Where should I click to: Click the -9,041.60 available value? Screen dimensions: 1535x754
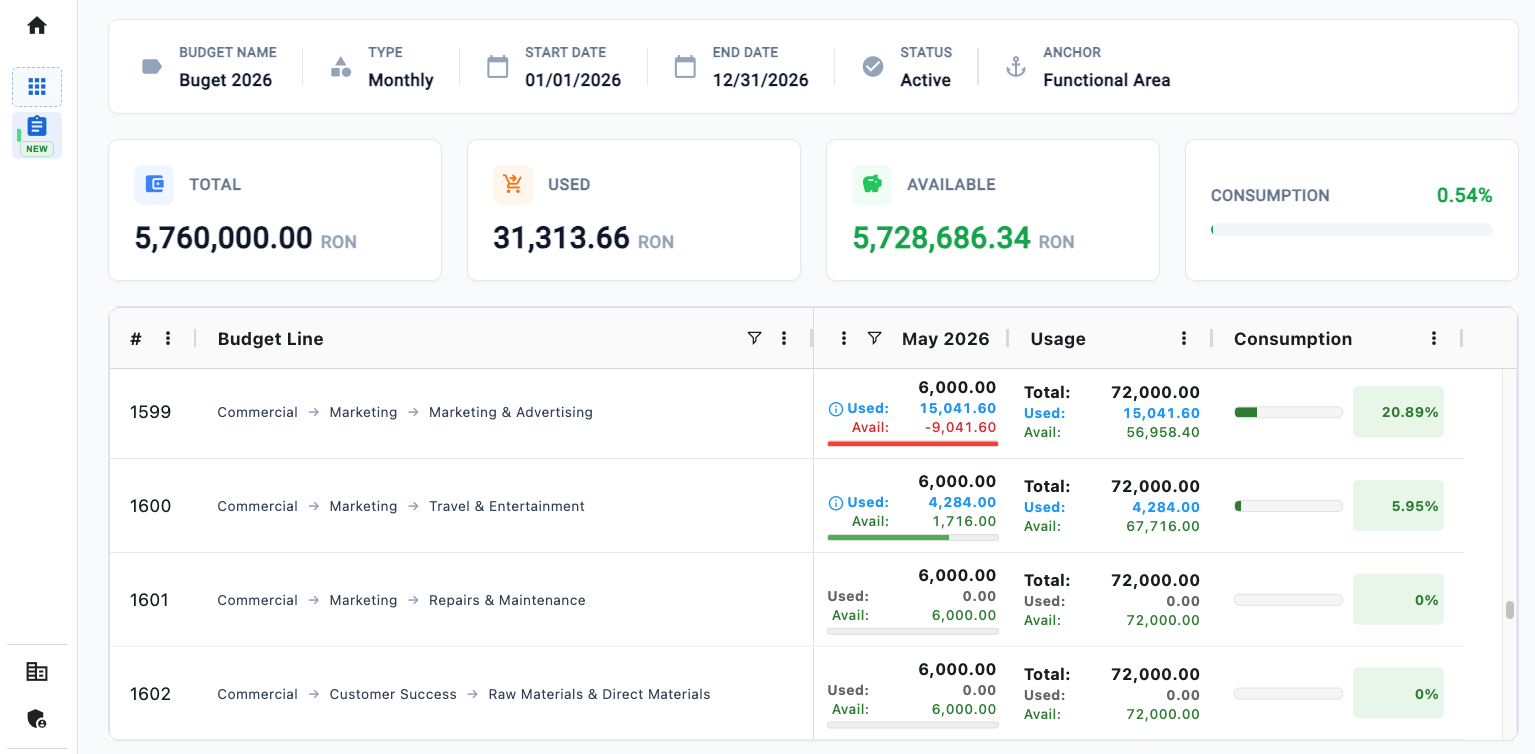[960, 427]
